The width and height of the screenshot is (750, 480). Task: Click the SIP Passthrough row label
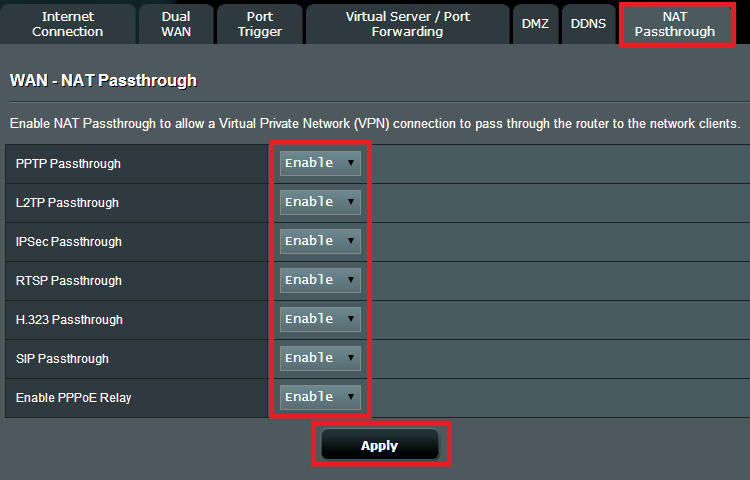tap(63, 359)
